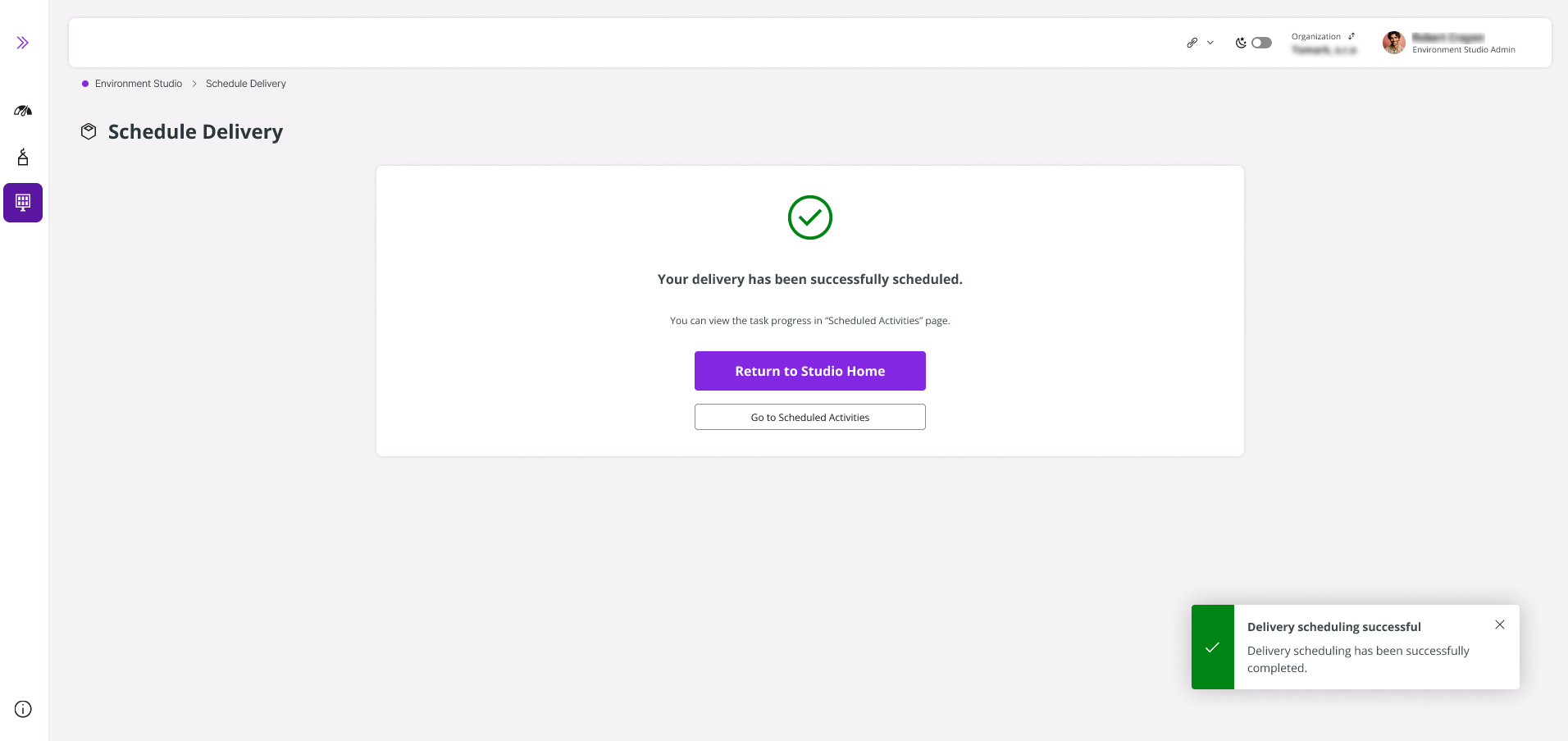Select the Environment Studio sidebar icon
The height and width of the screenshot is (741, 1568).
[23, 203]
